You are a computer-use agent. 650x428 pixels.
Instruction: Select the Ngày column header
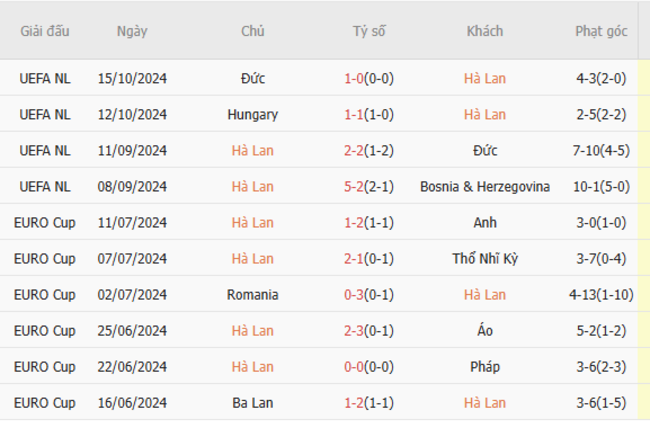(132, 32)
